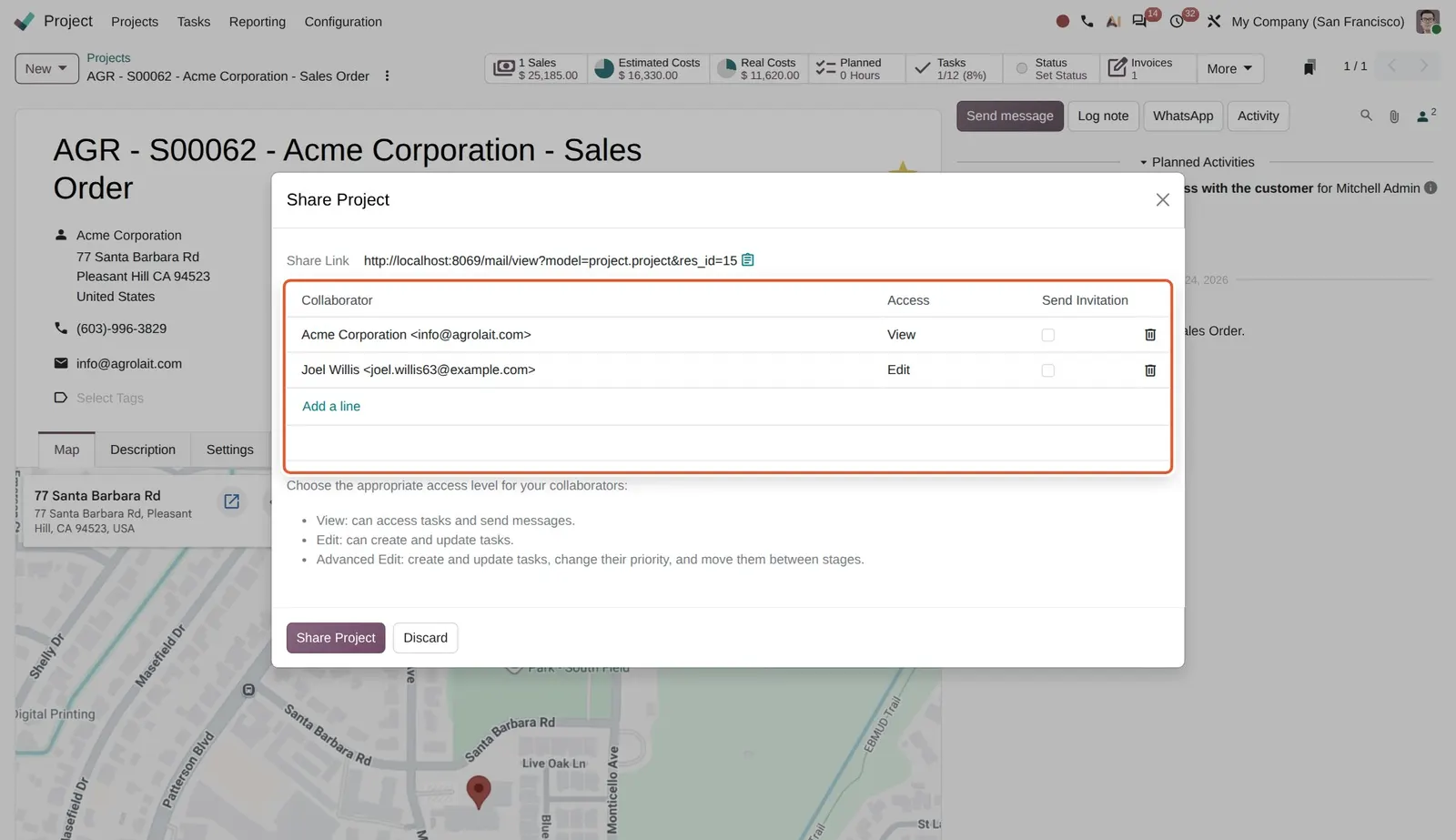1456x840 pixels.
Task: Expand the More stat buttons dropdown
Action: point(1229,69)
